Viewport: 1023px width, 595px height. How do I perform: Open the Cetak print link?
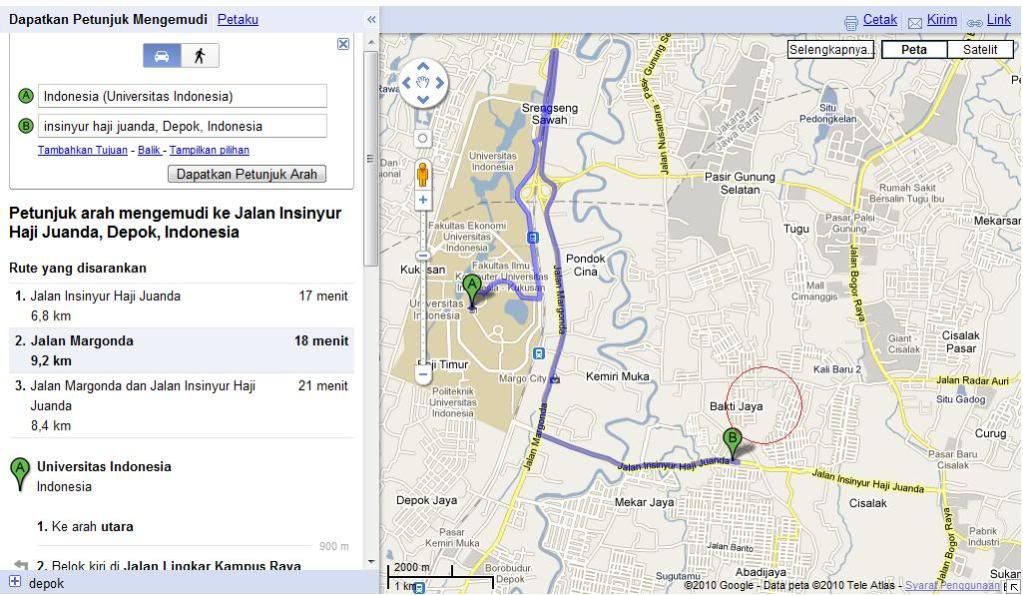coord(879,20)
